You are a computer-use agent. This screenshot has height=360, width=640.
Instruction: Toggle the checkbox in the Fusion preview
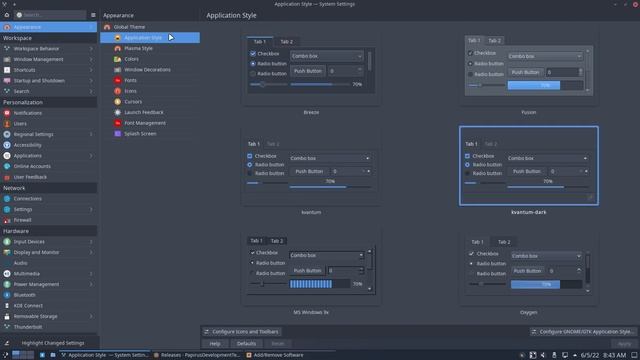click(470, 53)
